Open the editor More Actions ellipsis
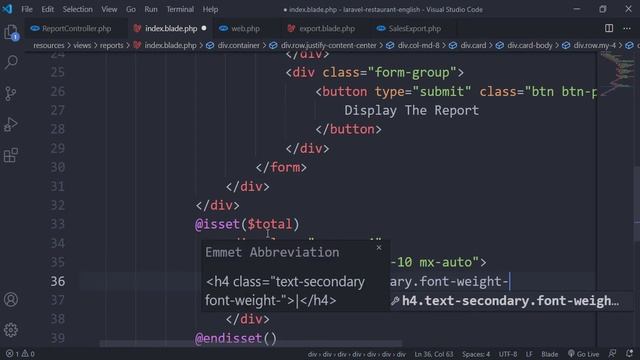 tap(627, 28)
